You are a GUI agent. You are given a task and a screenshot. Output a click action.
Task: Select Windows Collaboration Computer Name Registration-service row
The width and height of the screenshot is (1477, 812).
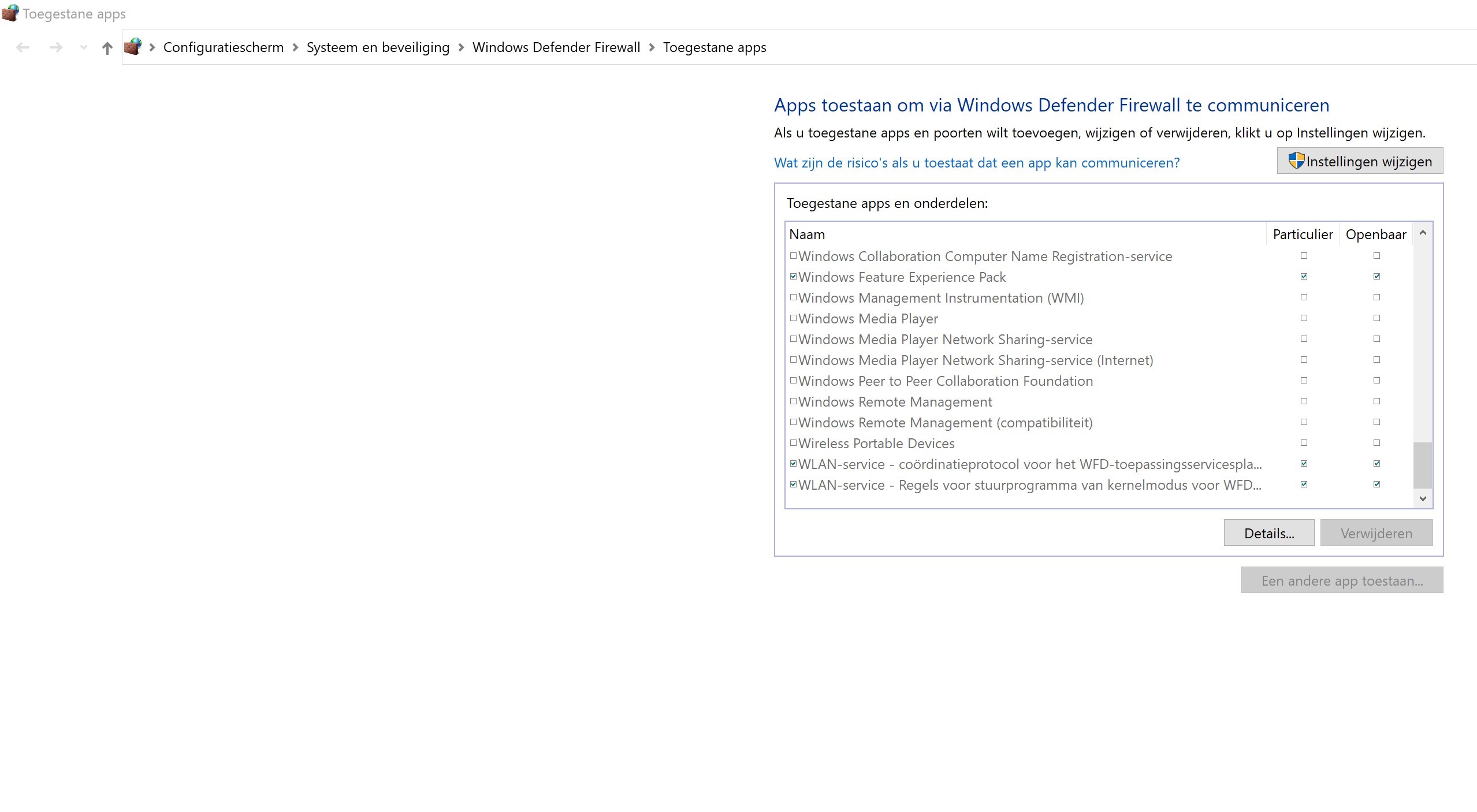[x=1100, y=256]
